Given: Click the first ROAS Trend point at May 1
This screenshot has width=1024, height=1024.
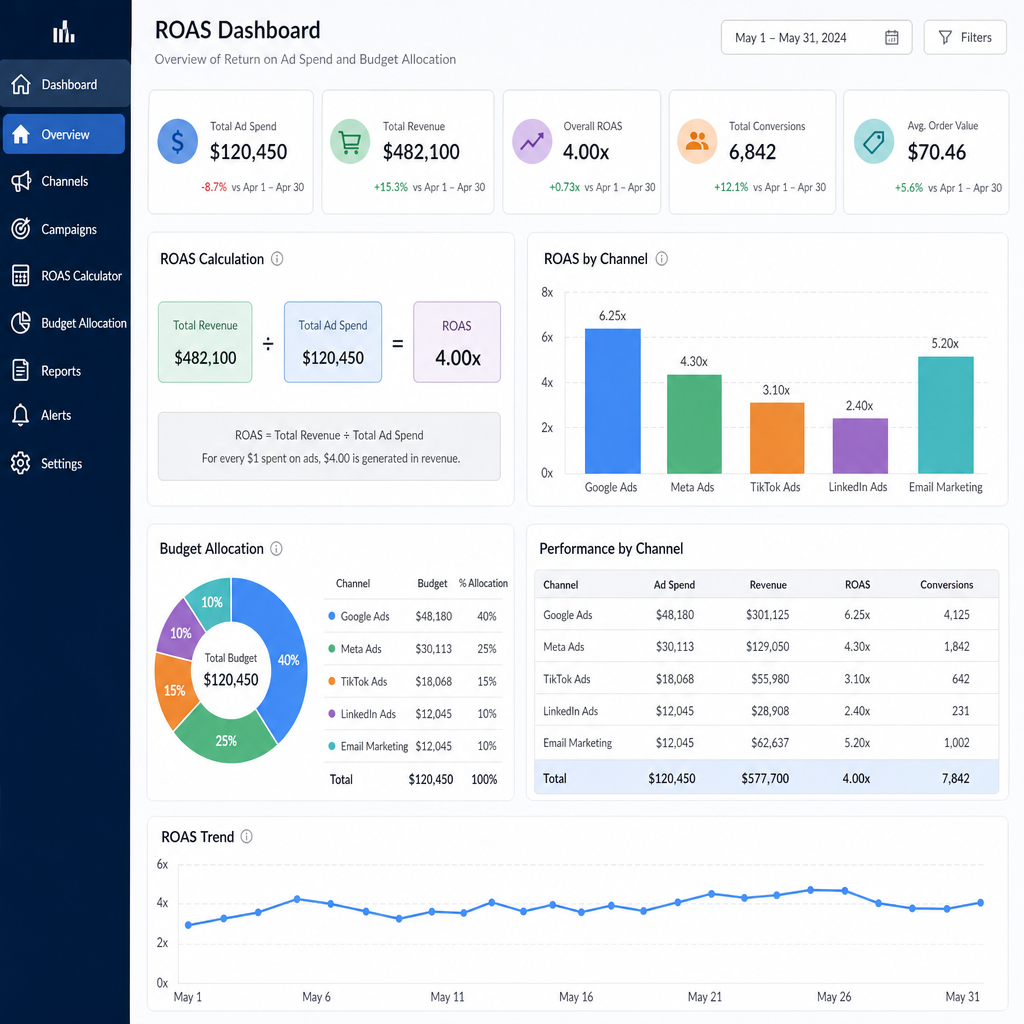Looking at the screenshot, I should [189, 925].
